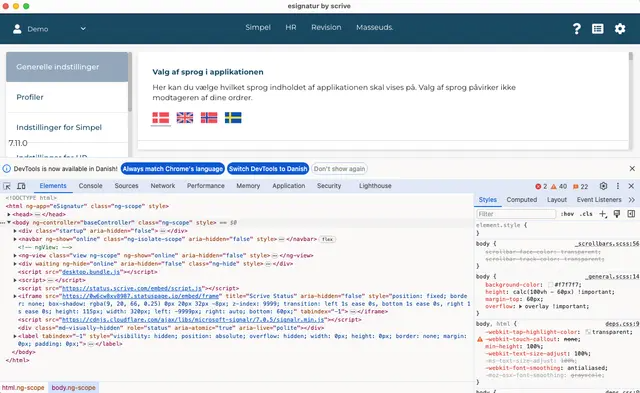Open the Simpel navigation item
The height and width of the screenshot is (393, 640).
coord(258,27)
